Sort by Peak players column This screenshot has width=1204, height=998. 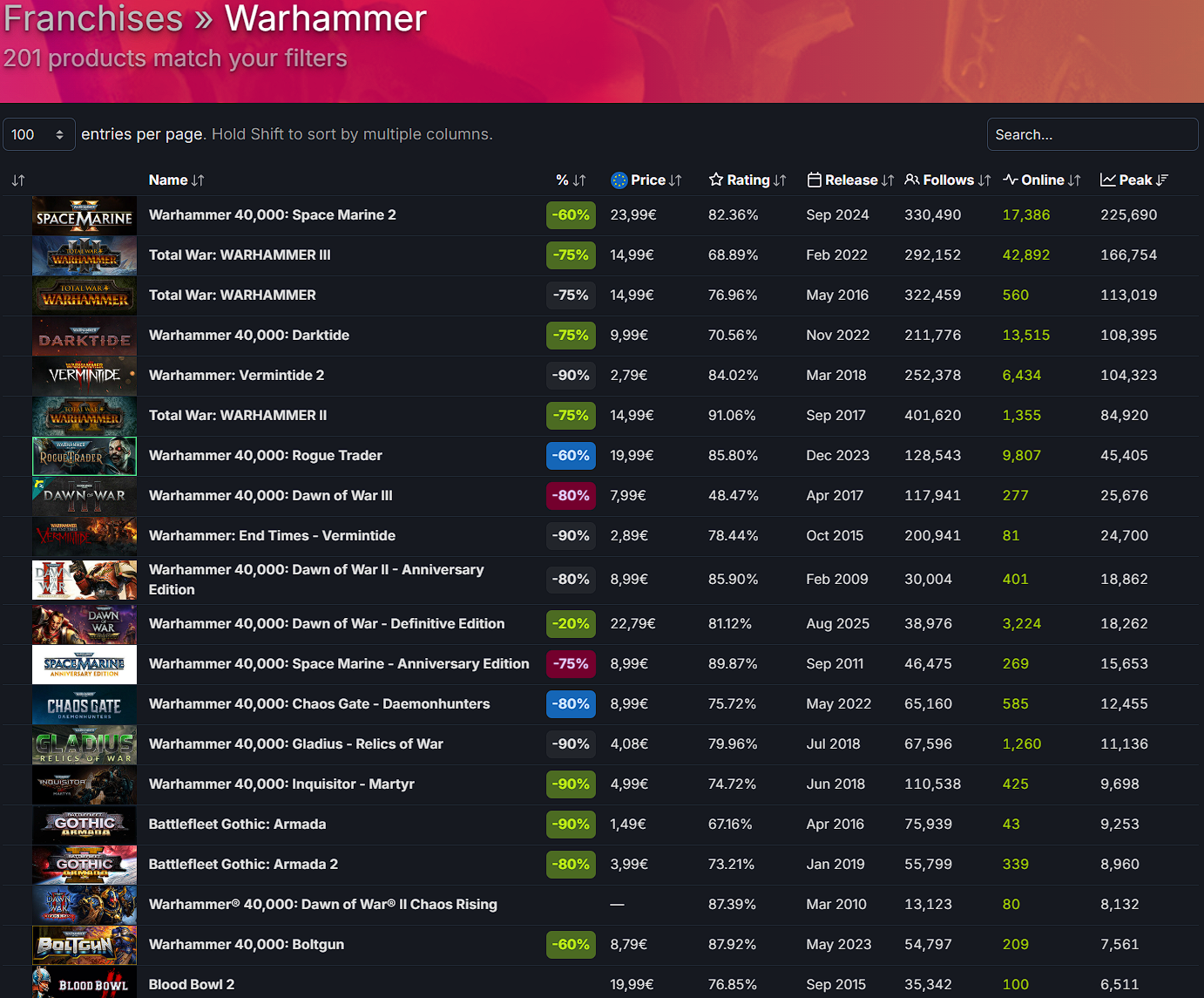pyautogui.click(x=1134, y=180)
